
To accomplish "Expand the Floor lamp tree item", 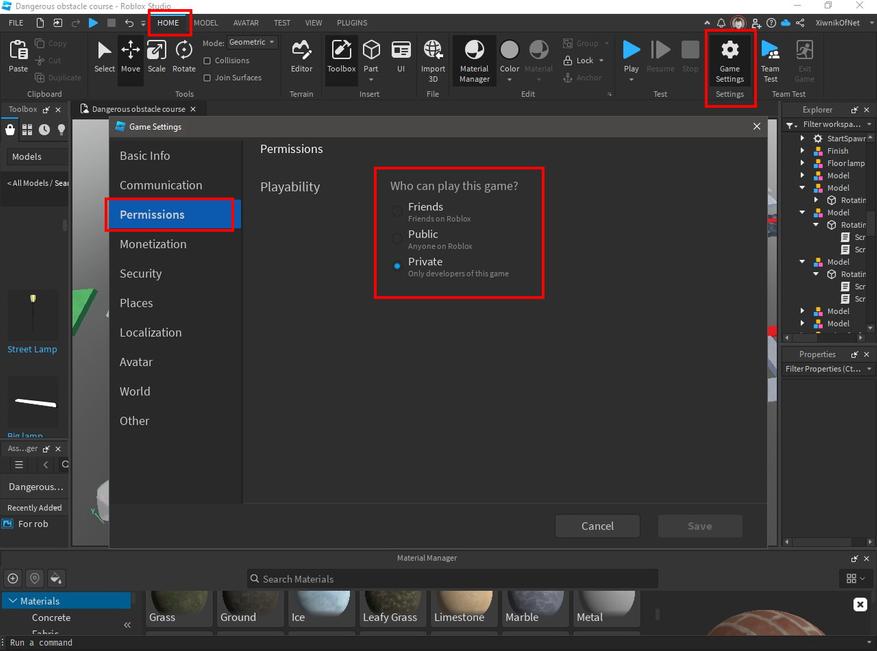I will click(802, 163).
